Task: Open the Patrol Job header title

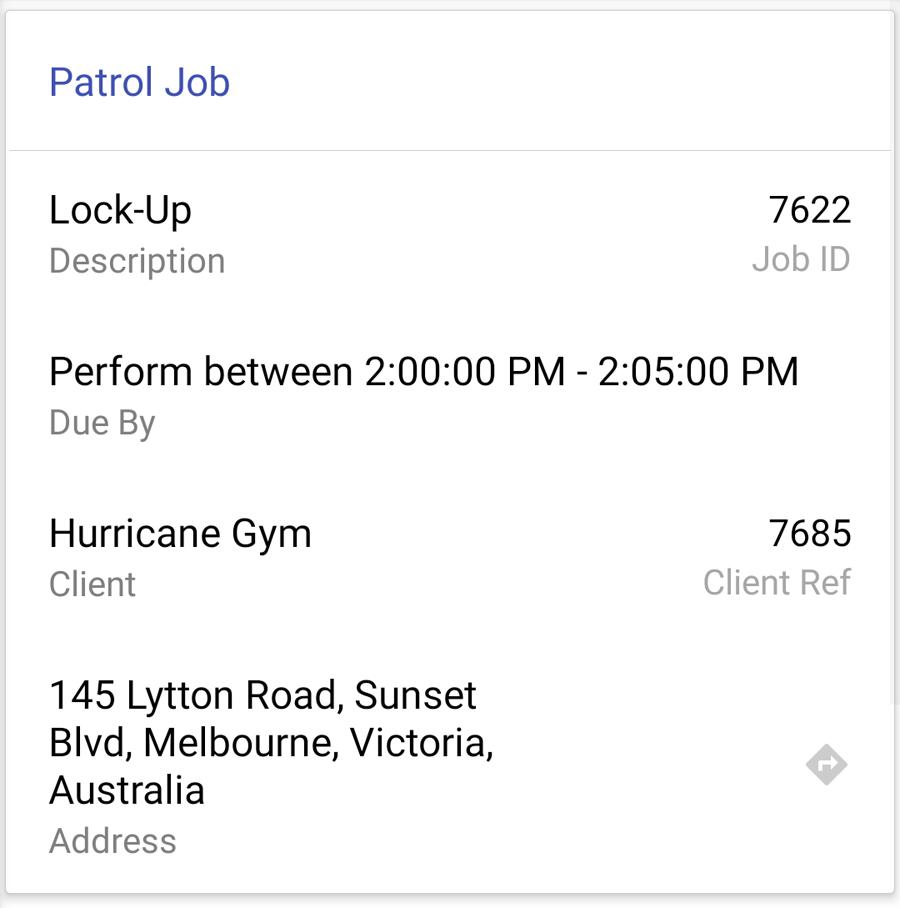Action: click(140, 82)
